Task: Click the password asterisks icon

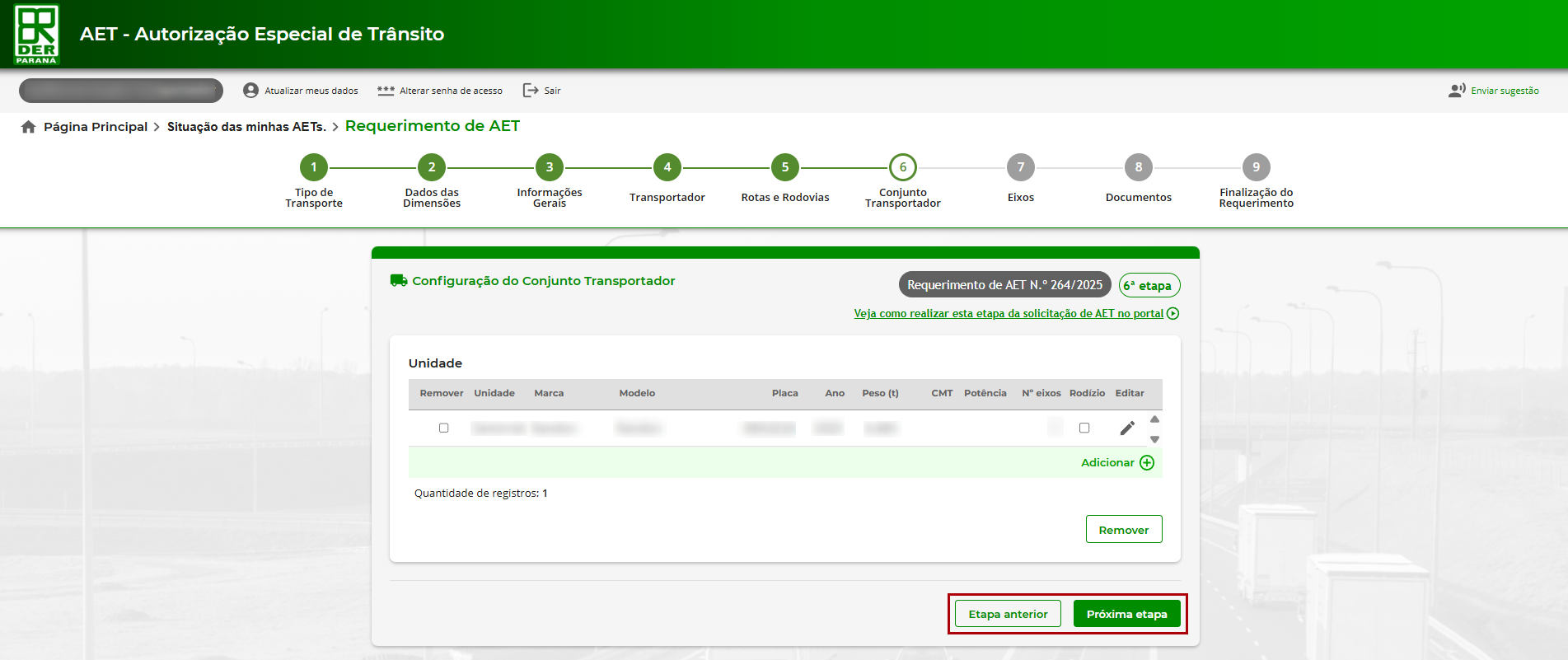Action: click(386, 91)
